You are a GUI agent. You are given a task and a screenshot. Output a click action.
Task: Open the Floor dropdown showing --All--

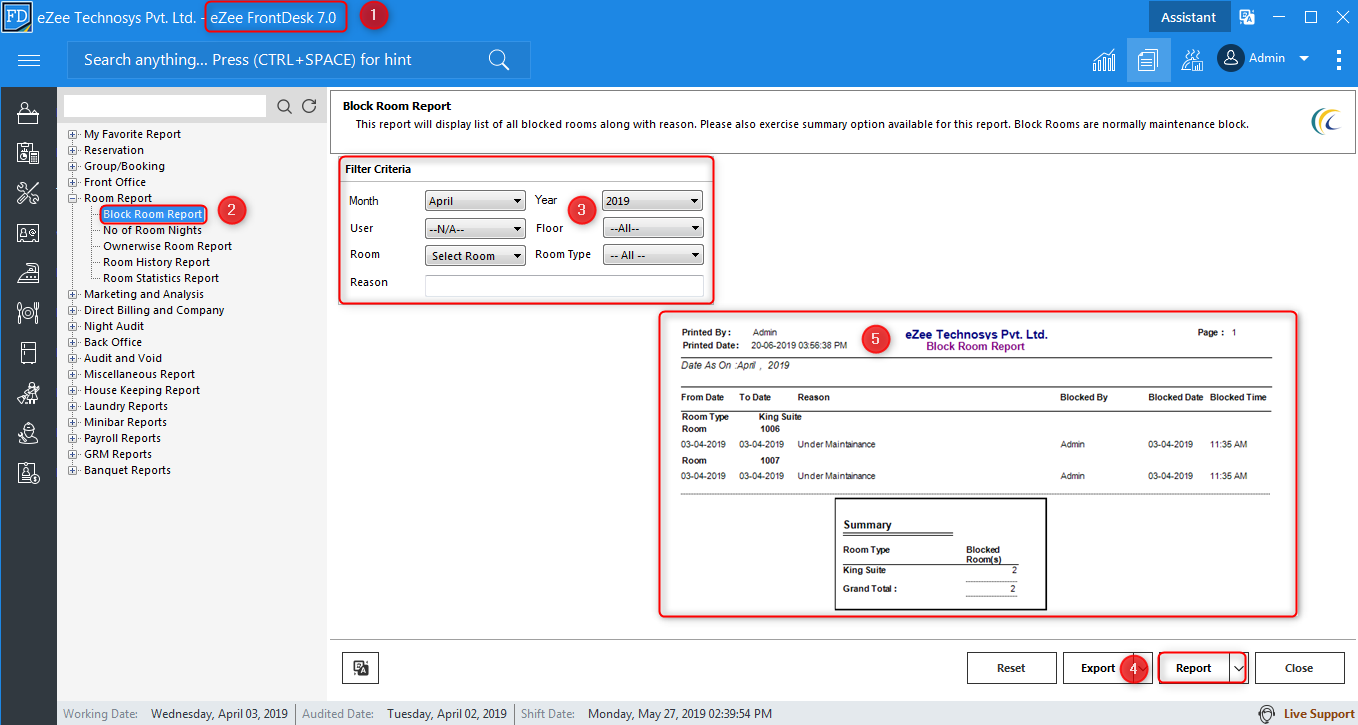tap(653, 229)
